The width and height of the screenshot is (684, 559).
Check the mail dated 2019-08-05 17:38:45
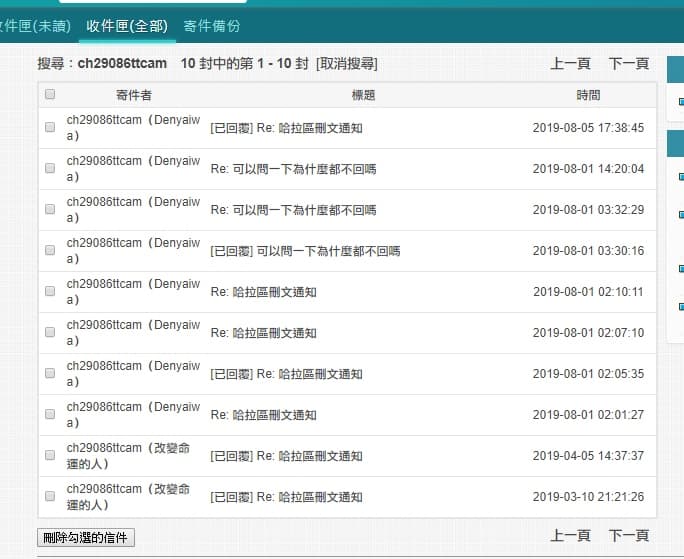[x=50, y=127]
